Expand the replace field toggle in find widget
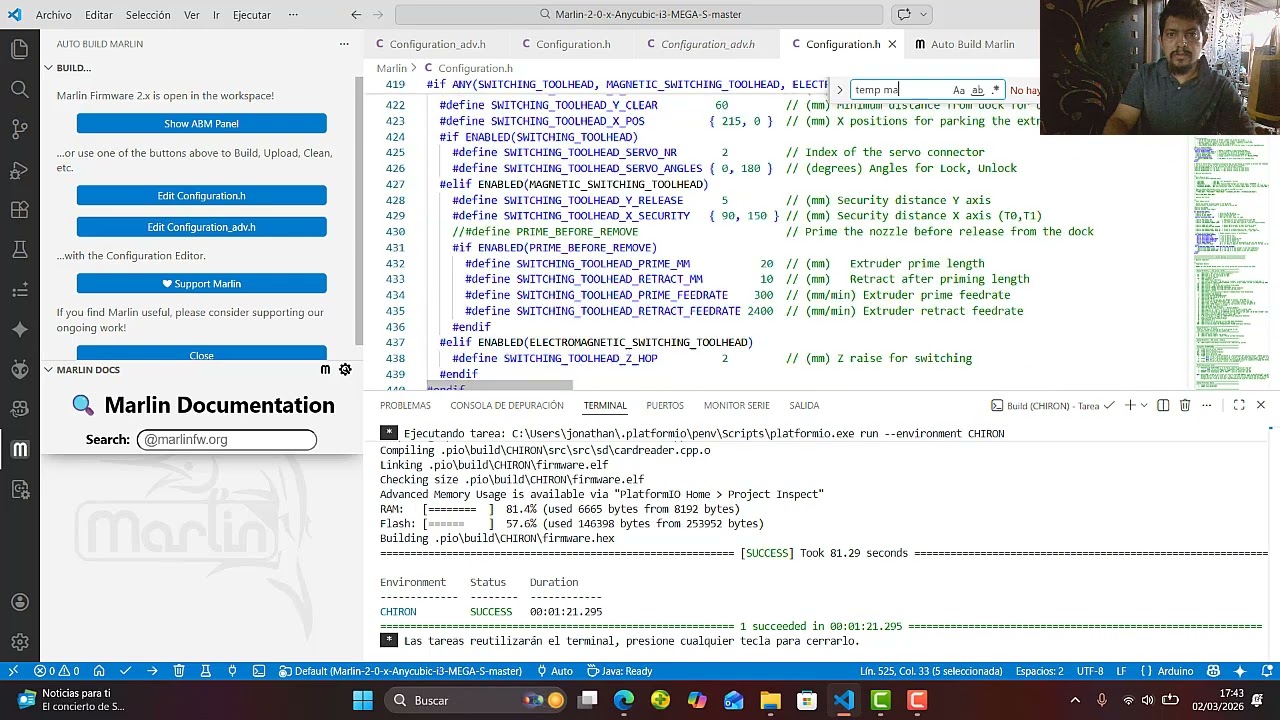This screenshot has width=1280, height=720. (x=840, y=90)
